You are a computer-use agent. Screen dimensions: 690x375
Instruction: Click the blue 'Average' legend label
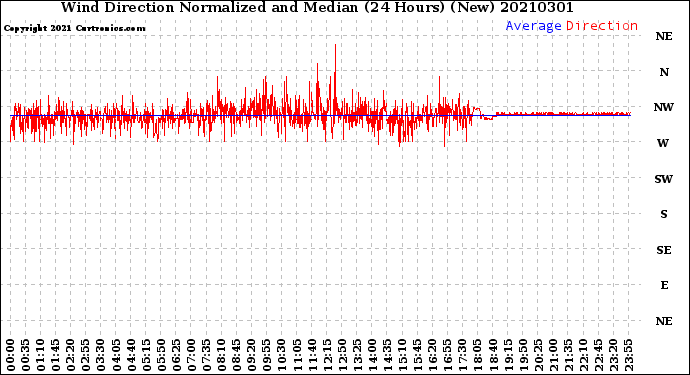click(533, 26)
